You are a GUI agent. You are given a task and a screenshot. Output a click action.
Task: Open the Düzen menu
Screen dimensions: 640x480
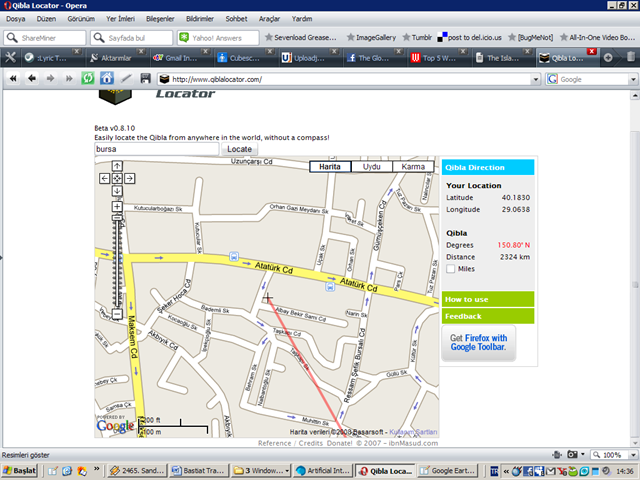46,19
